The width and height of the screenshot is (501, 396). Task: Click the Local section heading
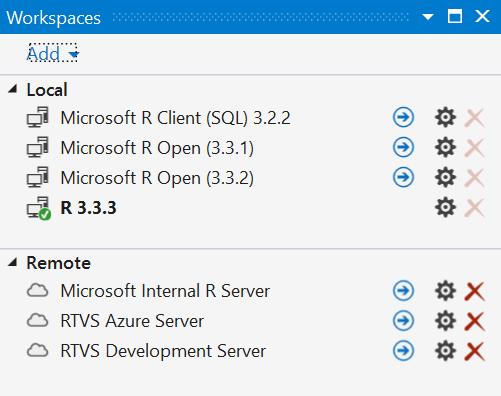pyautogui.click(x=47, y=90)
